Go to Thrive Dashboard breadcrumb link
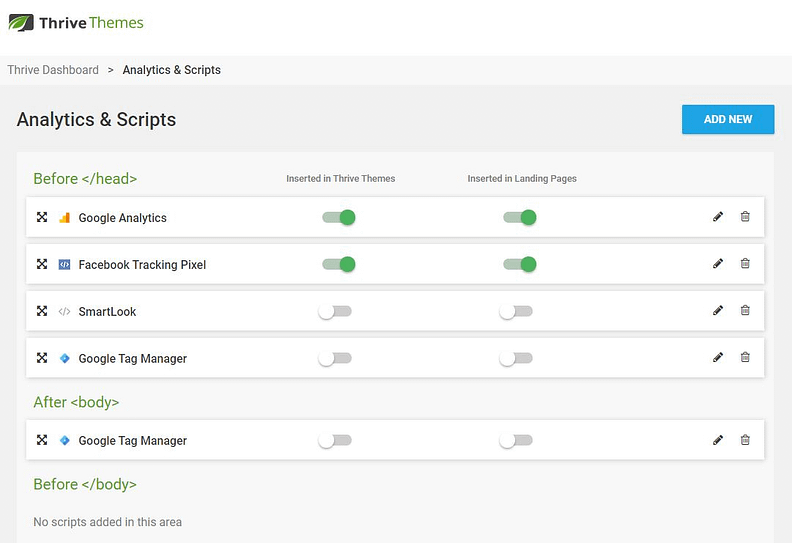The image size is (792, 543). pyautogui.click(x=53, y=70)
